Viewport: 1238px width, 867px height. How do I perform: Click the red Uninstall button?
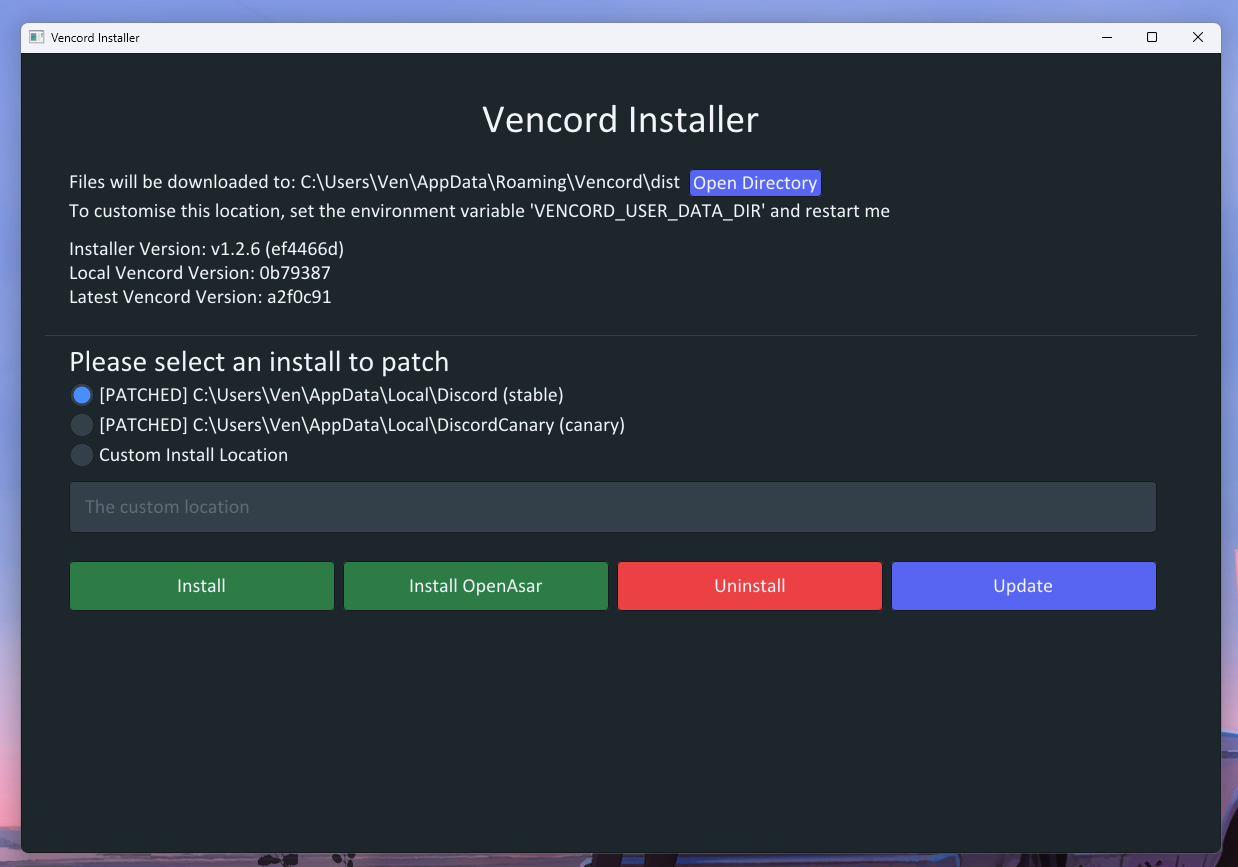750,586
